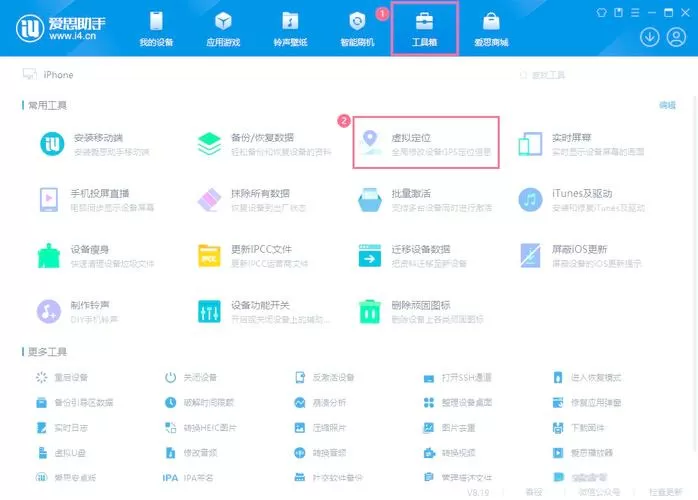Screen dimensions: 698x500
Task: Open 下载固件 tool
Action: [x=579, y=428]
